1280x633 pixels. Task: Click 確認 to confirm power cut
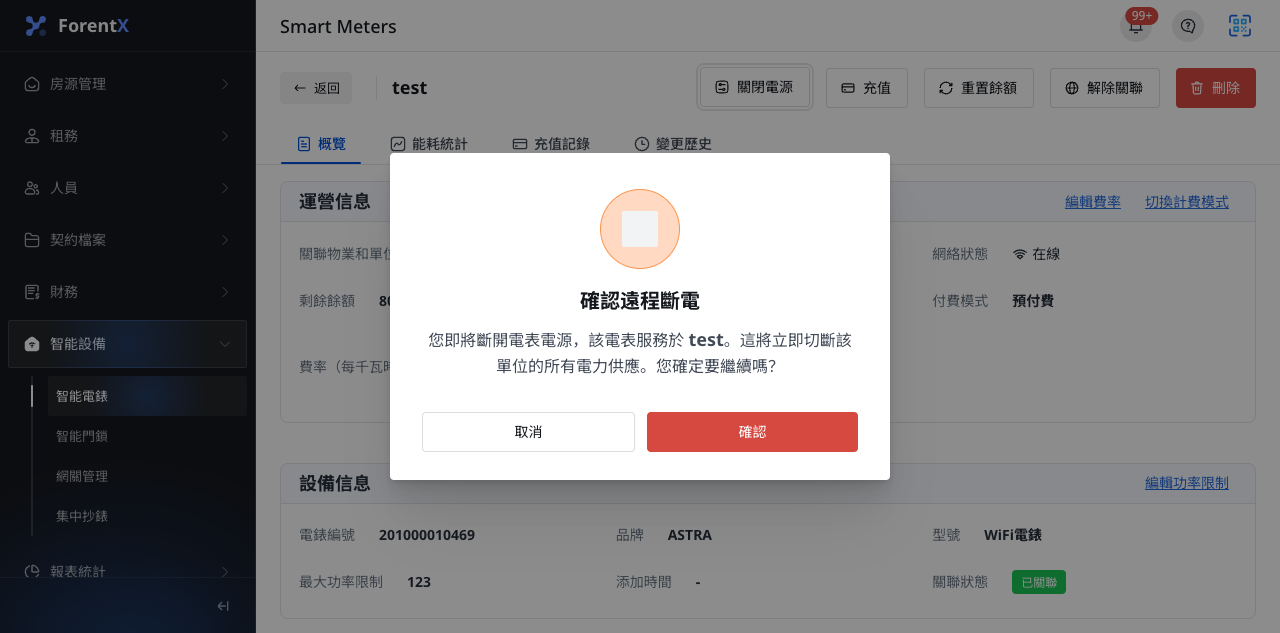click(x=752, y=432)
